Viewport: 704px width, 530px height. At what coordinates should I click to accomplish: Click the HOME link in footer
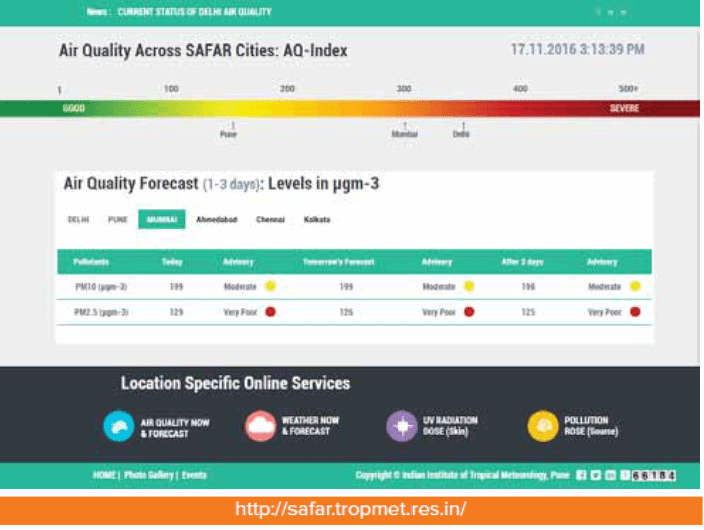[x=105, y=475]
